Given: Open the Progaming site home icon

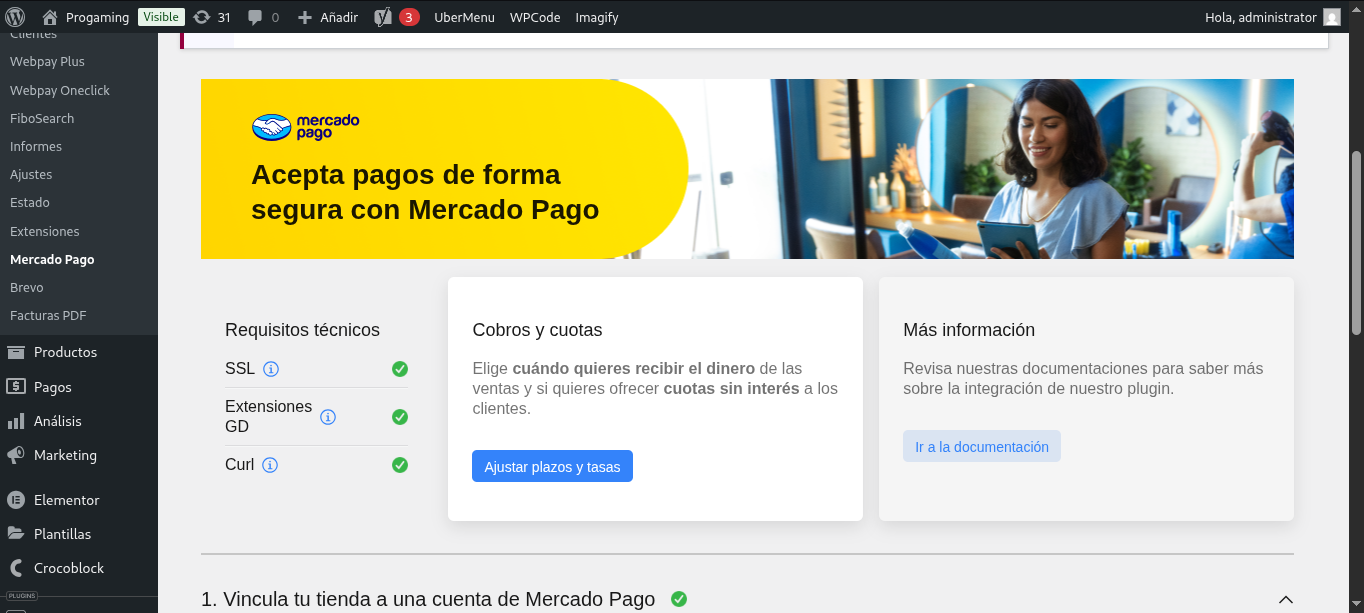Looking at the screenshot, I should [x=50, y=17].
